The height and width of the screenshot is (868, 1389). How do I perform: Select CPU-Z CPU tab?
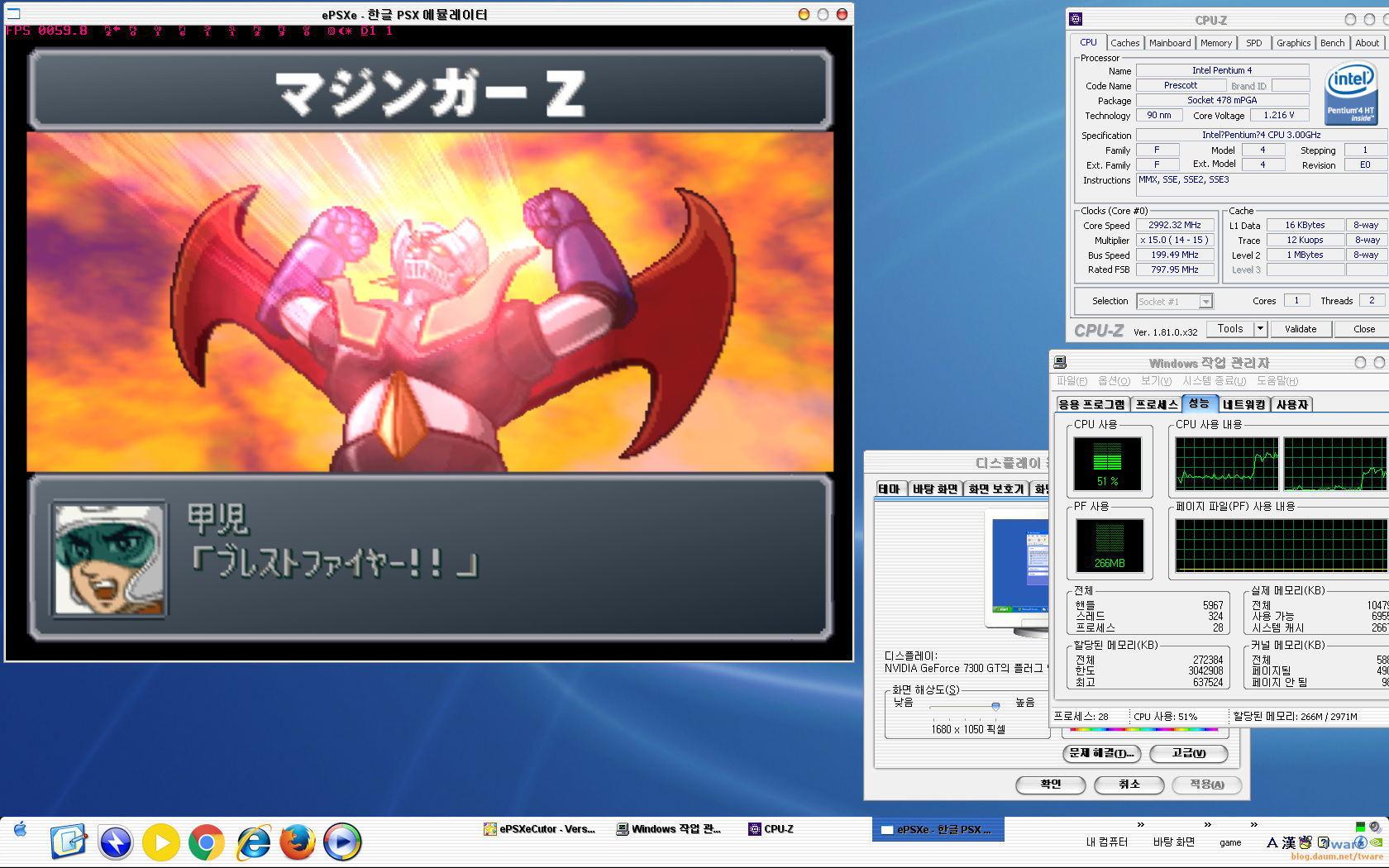(x=1088, y=42)
